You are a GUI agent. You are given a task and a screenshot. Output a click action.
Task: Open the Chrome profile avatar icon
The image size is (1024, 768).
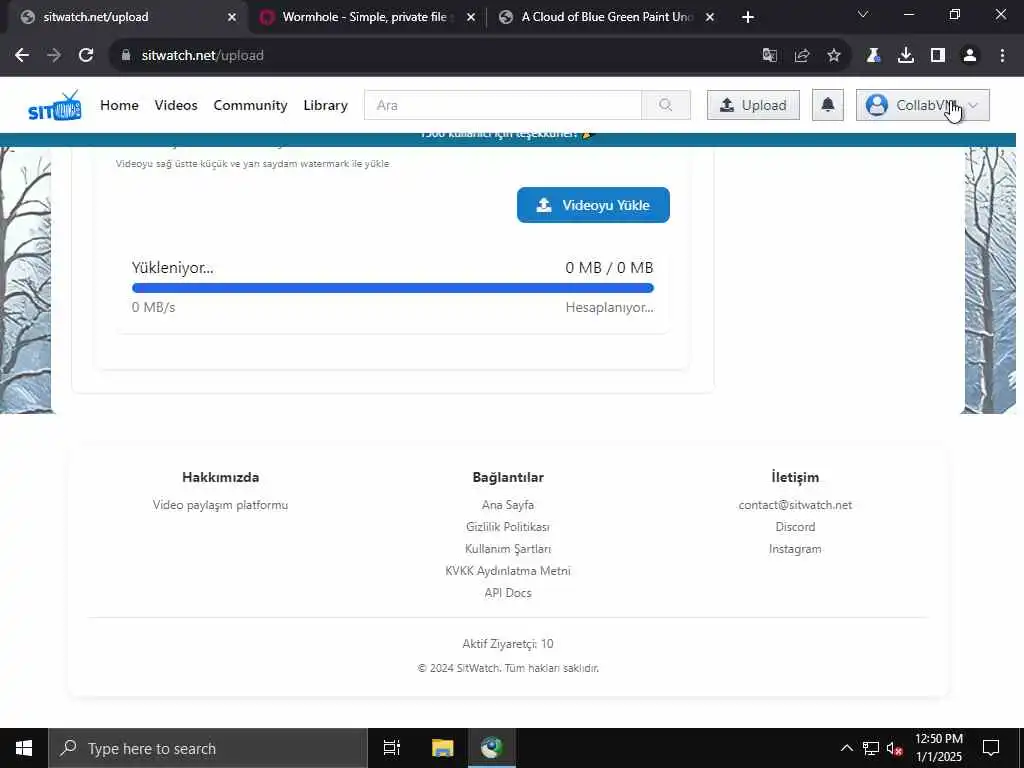point(970,56)
